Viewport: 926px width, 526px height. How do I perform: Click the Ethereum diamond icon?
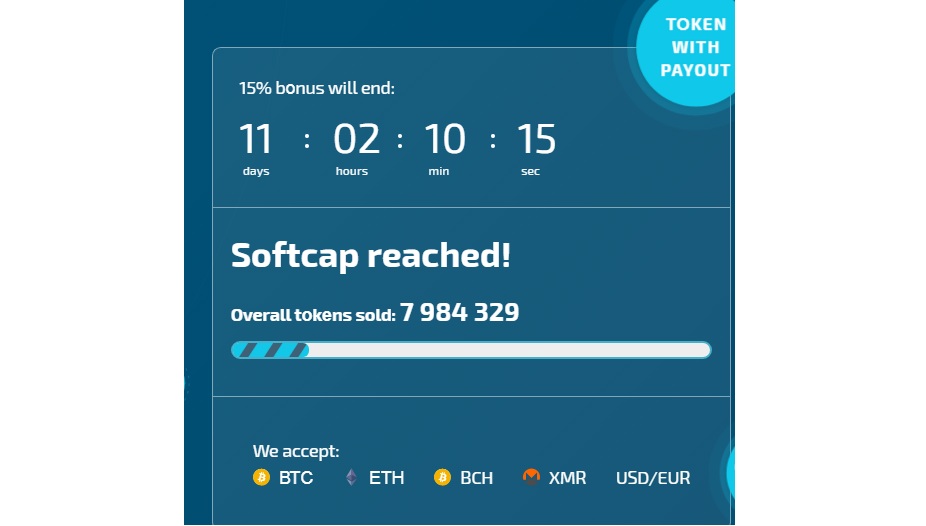click(x=351, y=477)
